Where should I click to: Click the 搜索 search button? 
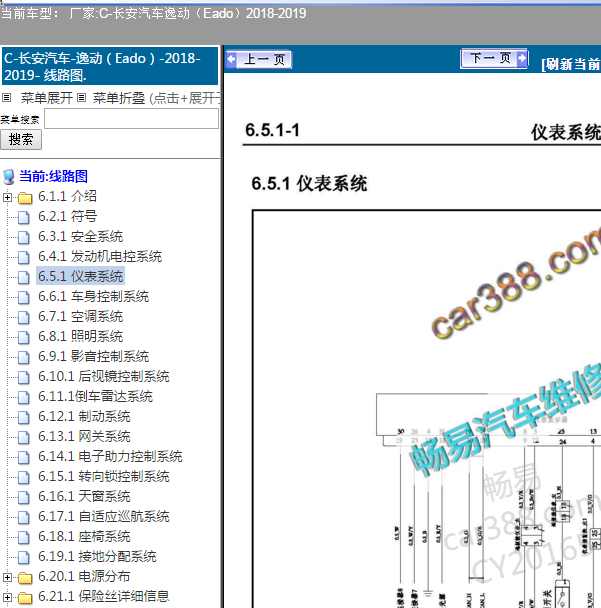click(21, 140)
